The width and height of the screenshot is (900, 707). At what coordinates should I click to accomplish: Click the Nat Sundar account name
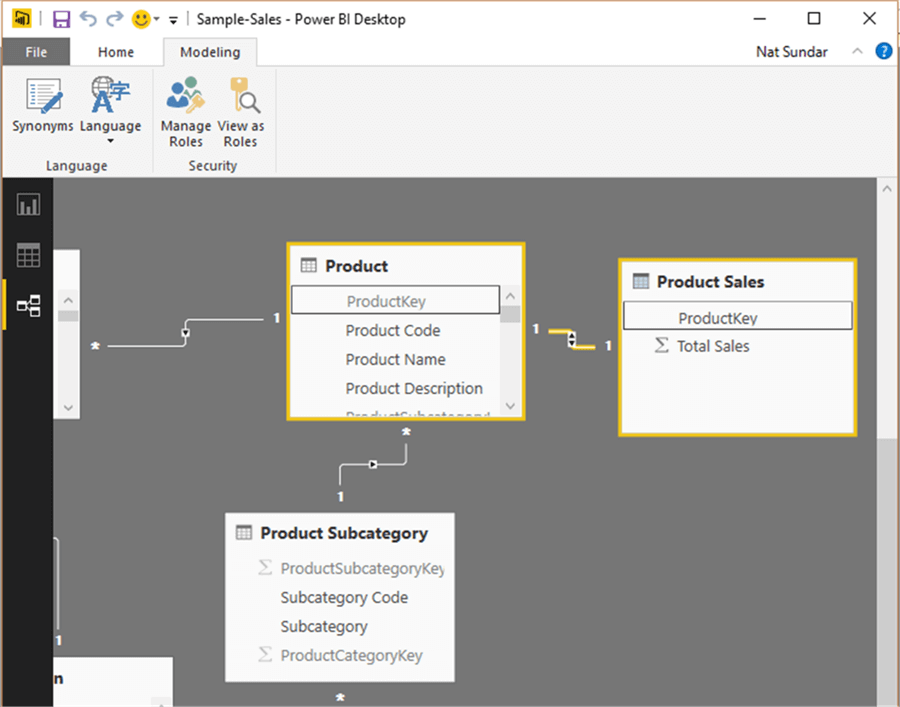click(792, 52)
